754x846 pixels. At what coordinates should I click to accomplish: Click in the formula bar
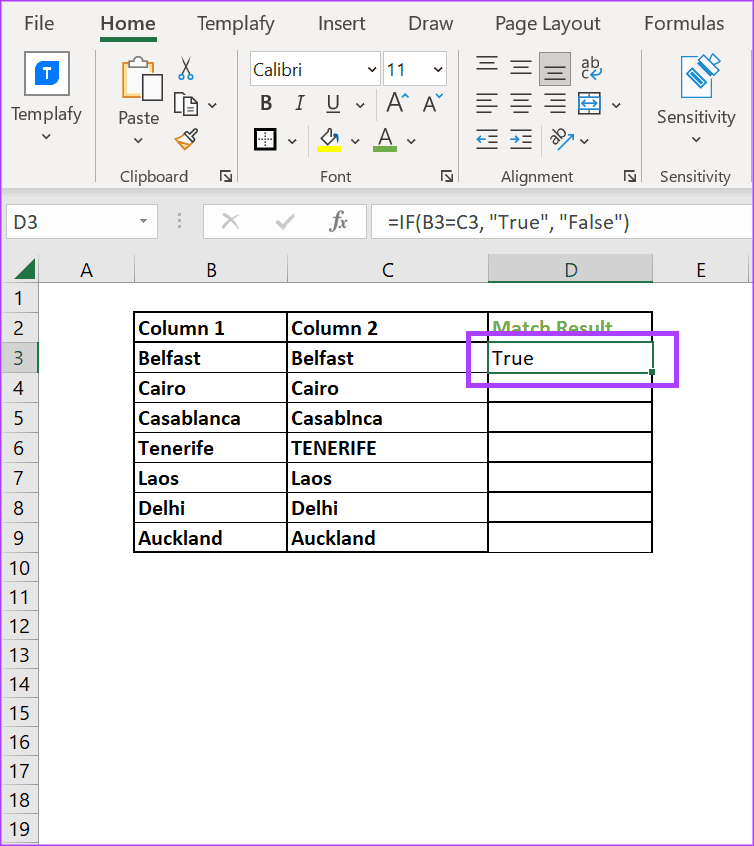pyautogui.click(x=562, y=221)
